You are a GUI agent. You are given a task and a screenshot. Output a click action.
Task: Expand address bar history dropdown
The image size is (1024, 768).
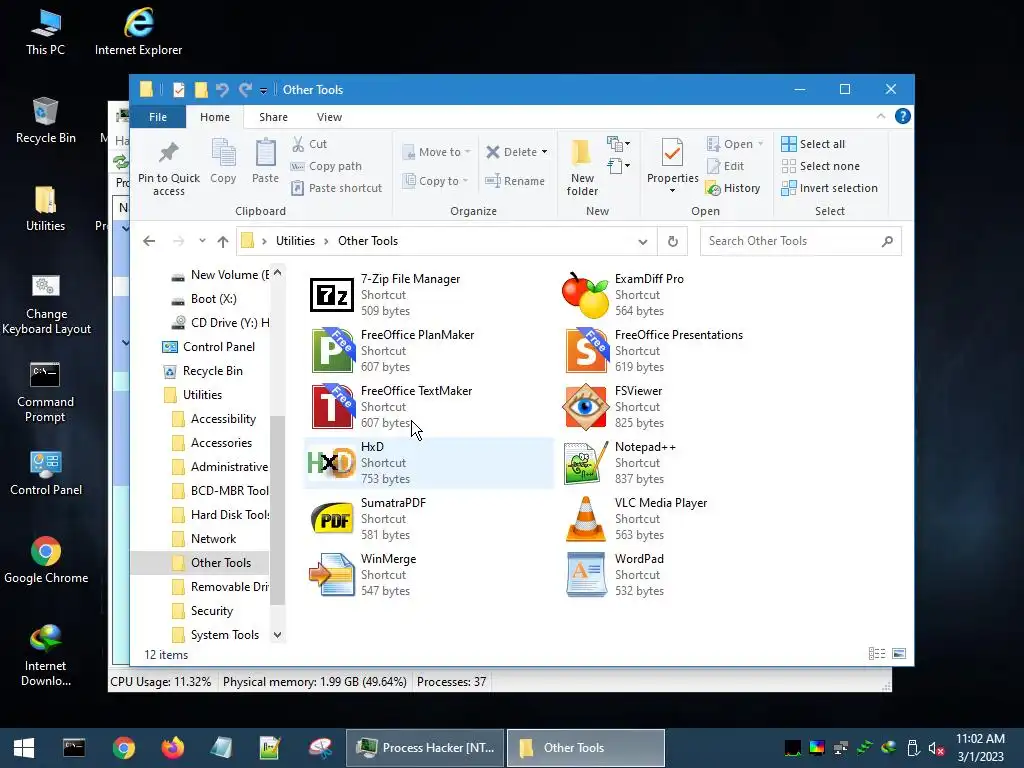pos(643,242)
